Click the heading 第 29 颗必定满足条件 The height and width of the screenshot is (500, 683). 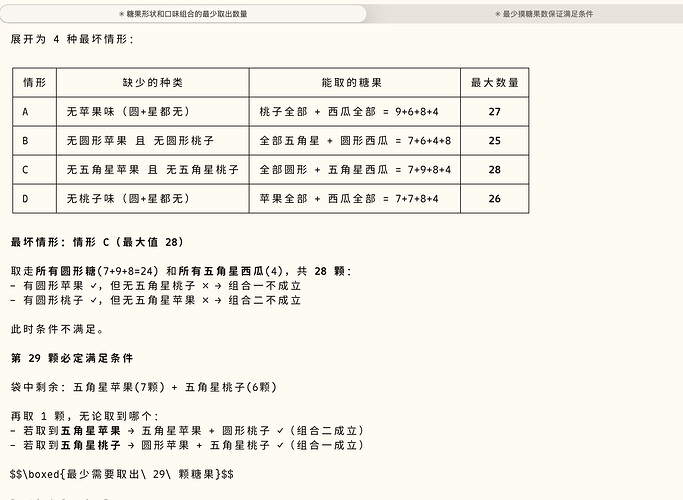coord(72,358)
